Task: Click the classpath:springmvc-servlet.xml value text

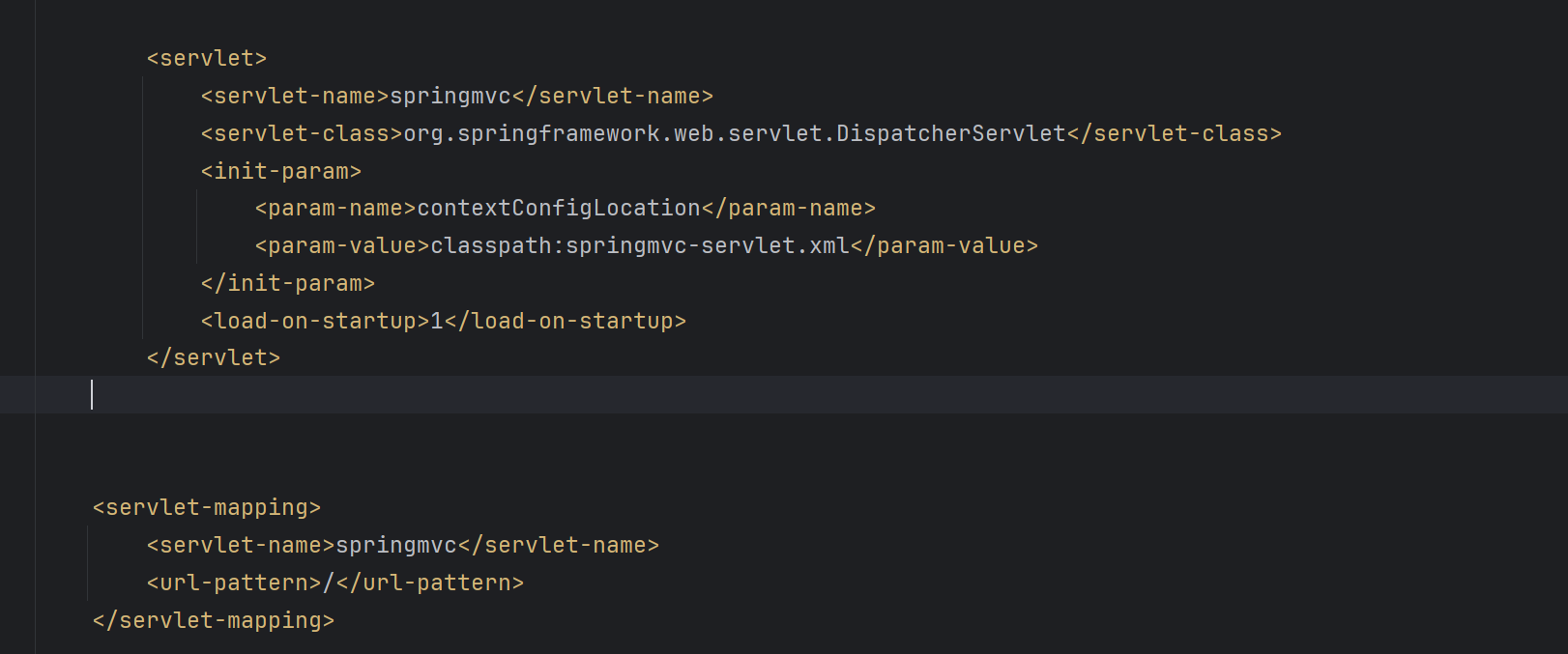Action: [x=640, y=246]
